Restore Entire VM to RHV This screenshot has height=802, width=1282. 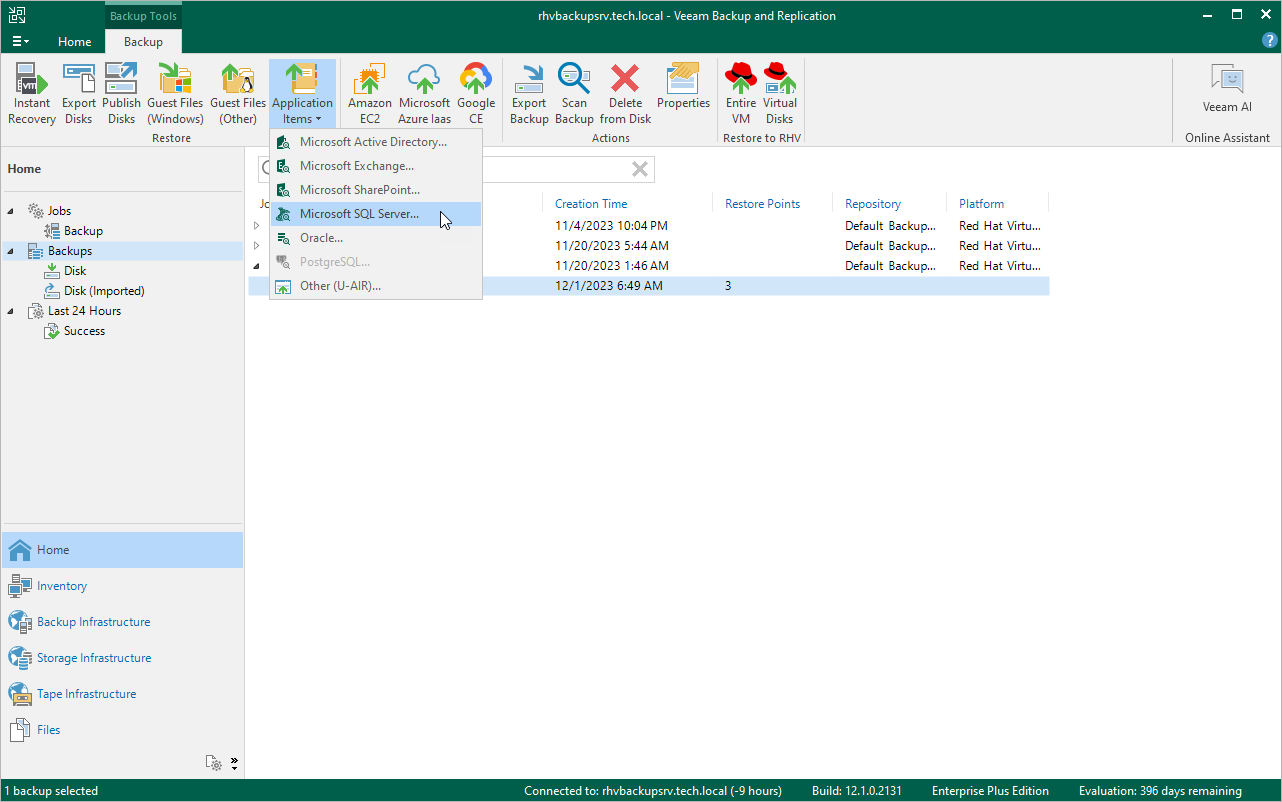[741, 93]
